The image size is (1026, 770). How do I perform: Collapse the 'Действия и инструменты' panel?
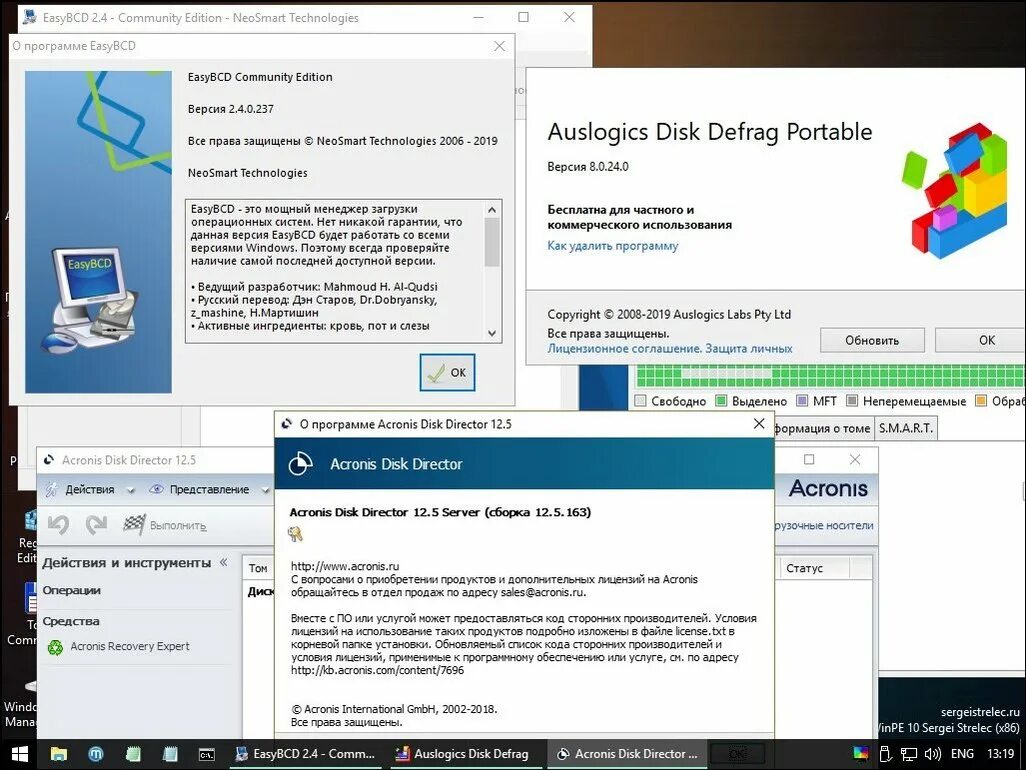(224, 562)
